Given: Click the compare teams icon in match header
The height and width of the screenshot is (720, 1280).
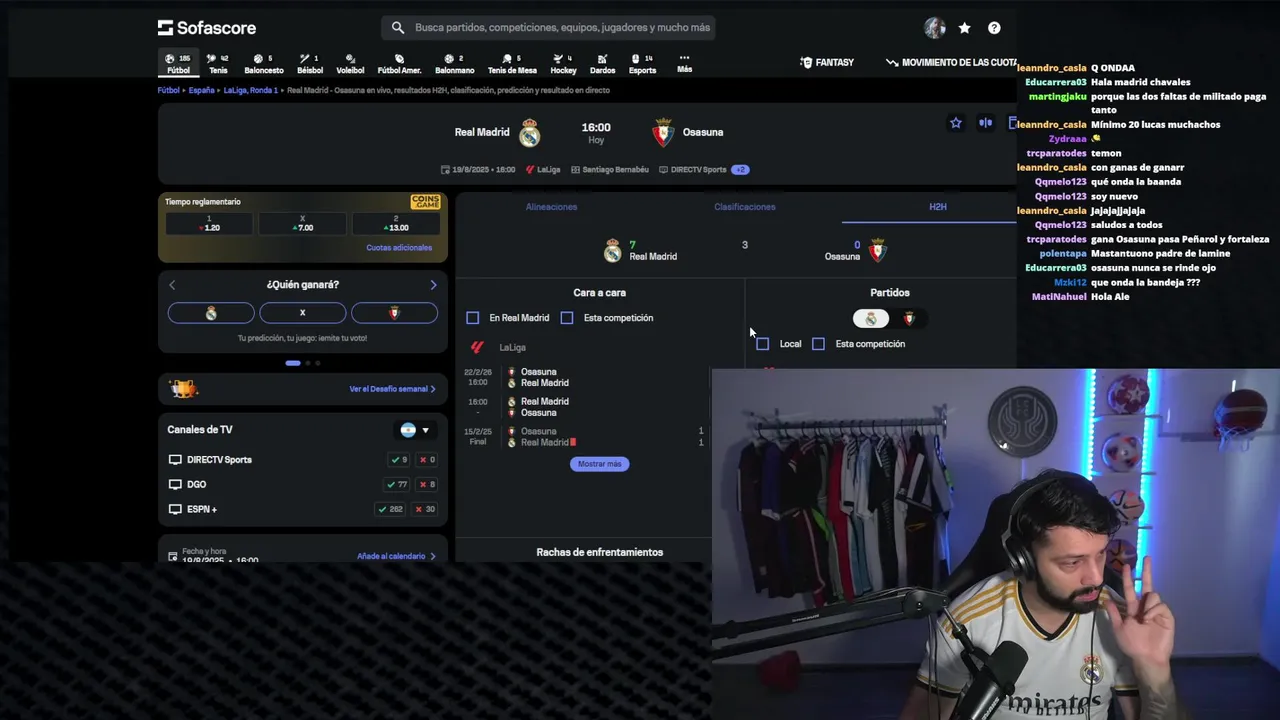Looking at the screenshot, I should pos(986,123).
